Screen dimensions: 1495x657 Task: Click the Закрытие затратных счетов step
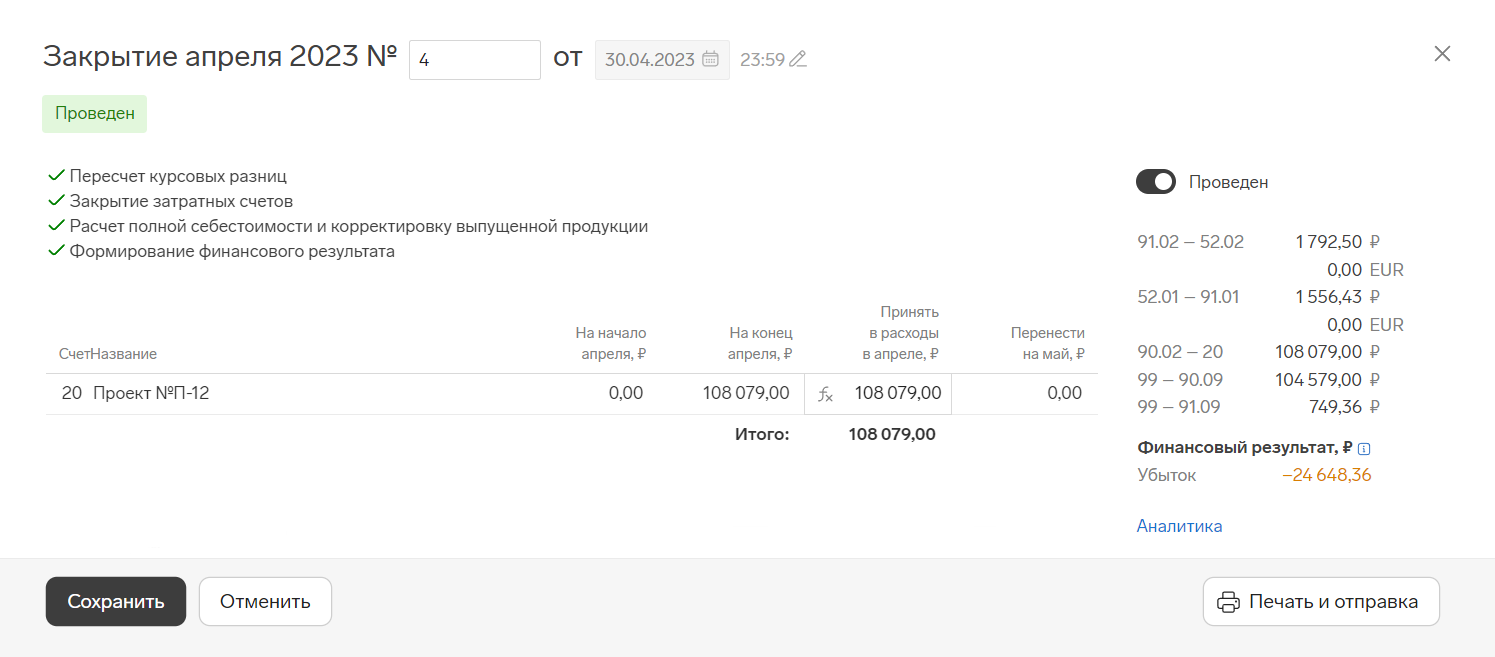coord(180,201)
